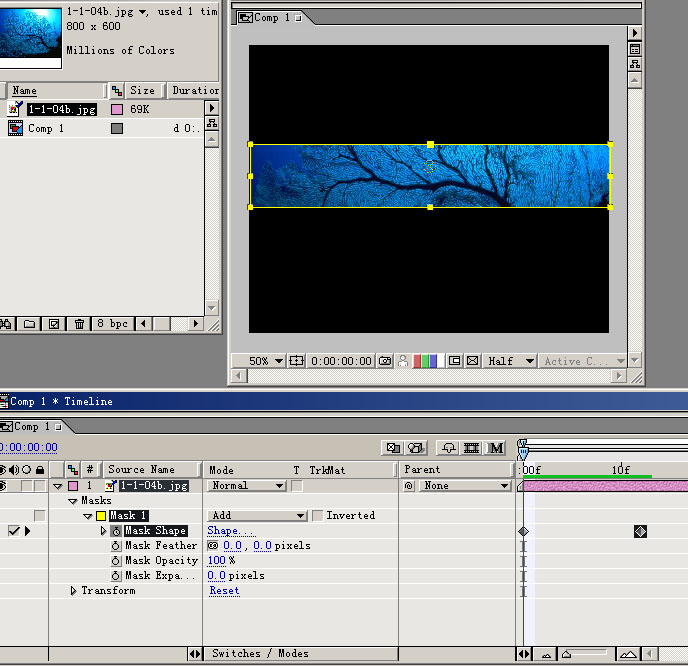Click timeline current time 0:00:00:00
The height and width of the screenshot is (666, 688).
[29, 448]
